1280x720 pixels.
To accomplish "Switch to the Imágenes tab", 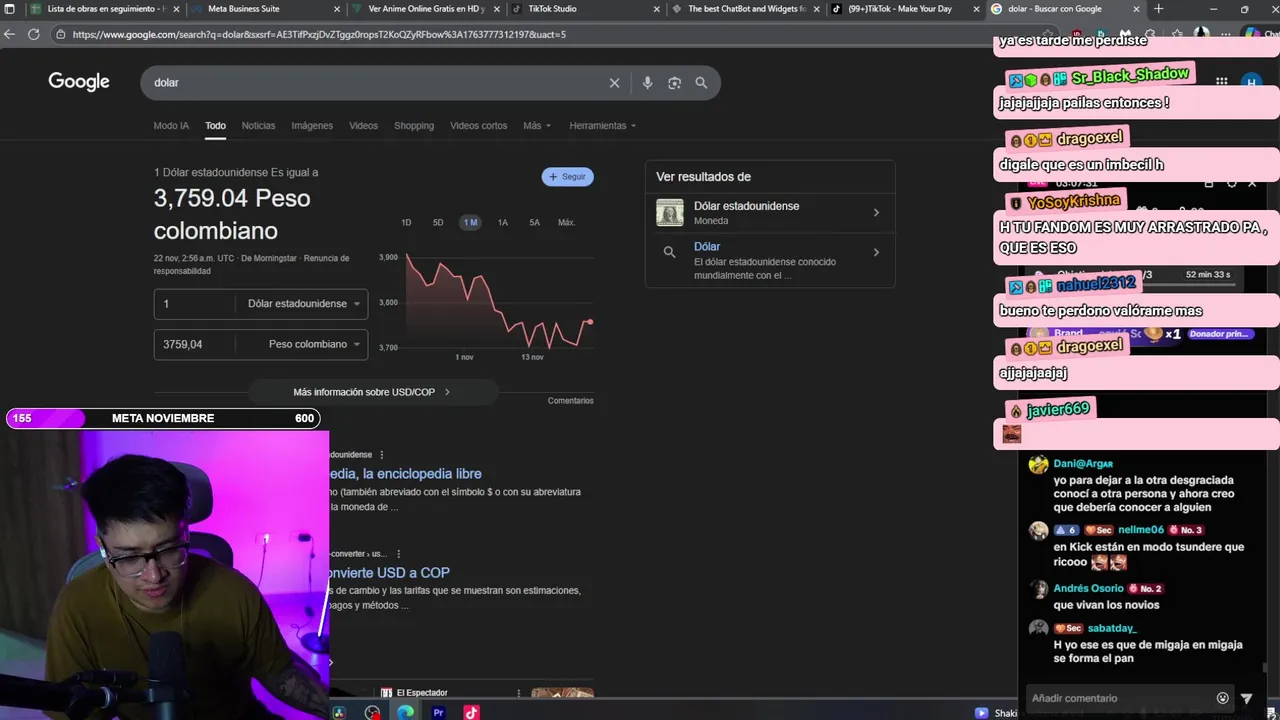I will tap(312, 126).
